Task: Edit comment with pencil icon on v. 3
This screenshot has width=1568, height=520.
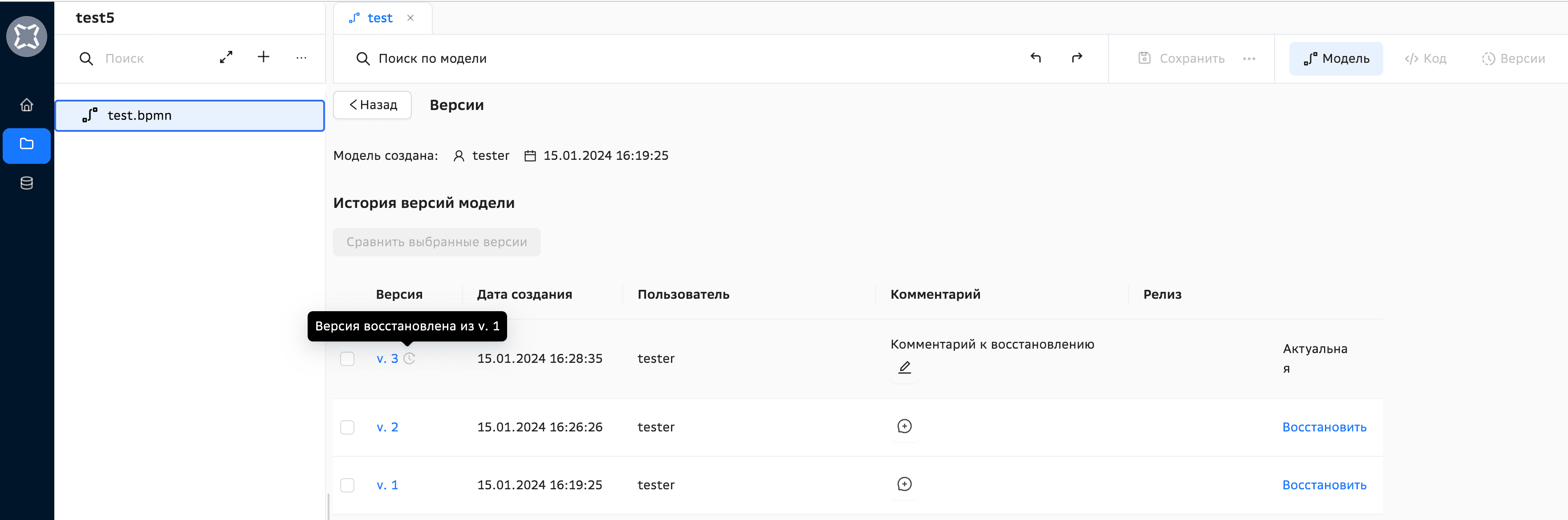Action: 905,367
